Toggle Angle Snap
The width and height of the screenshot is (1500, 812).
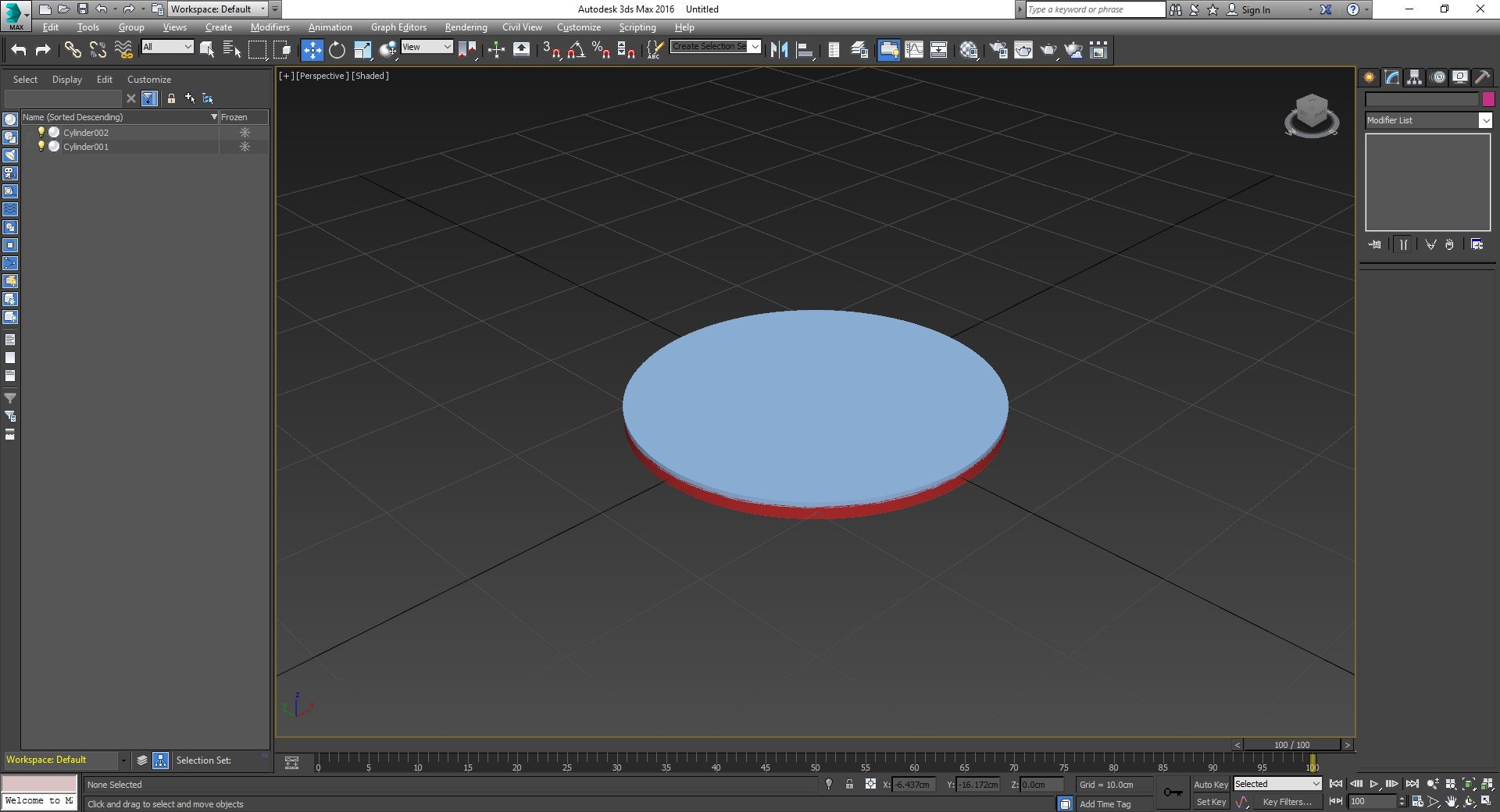tap(577, 50)
